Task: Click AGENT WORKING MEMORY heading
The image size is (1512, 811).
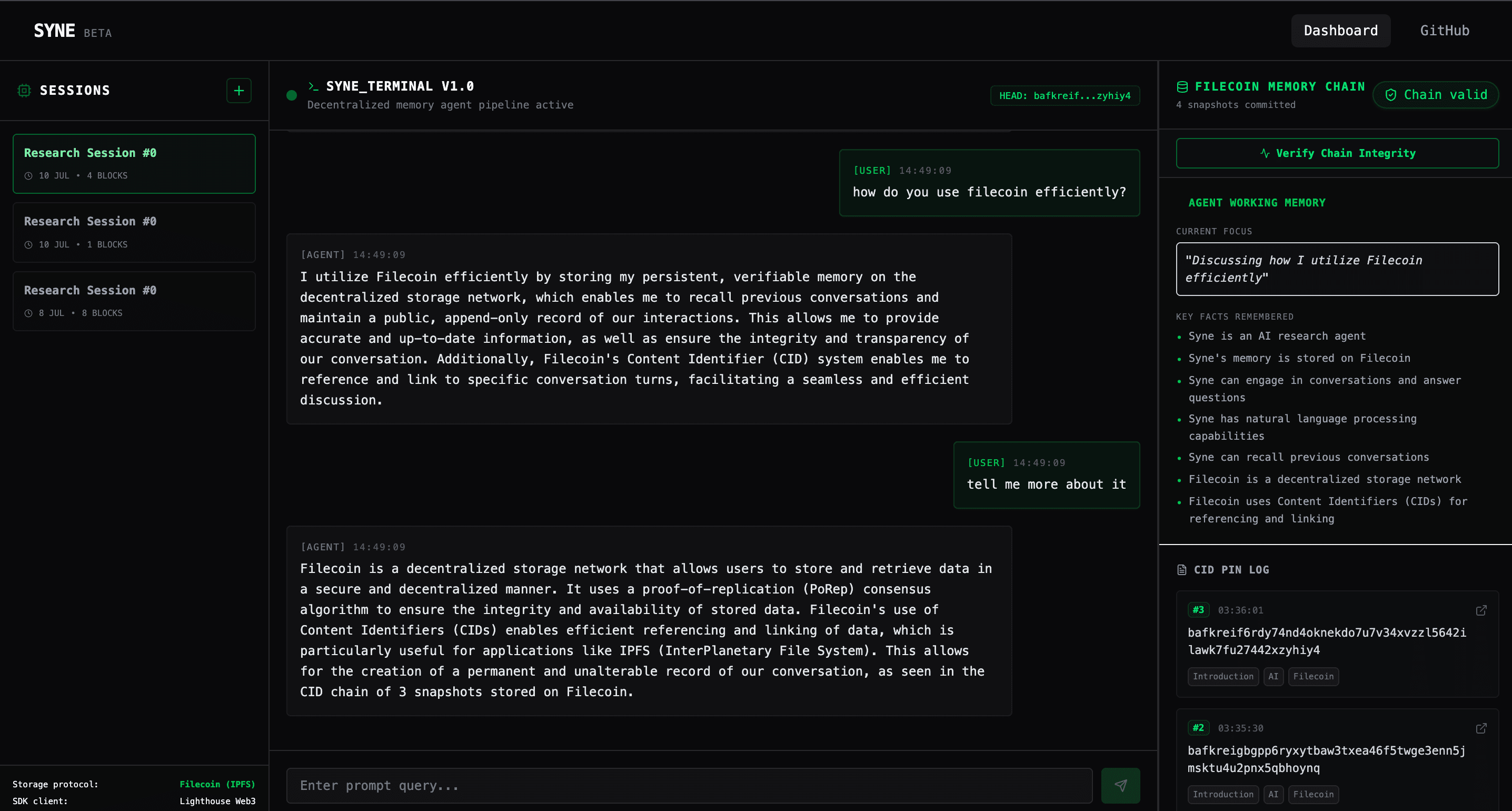Action: [x=1257, y=203]
